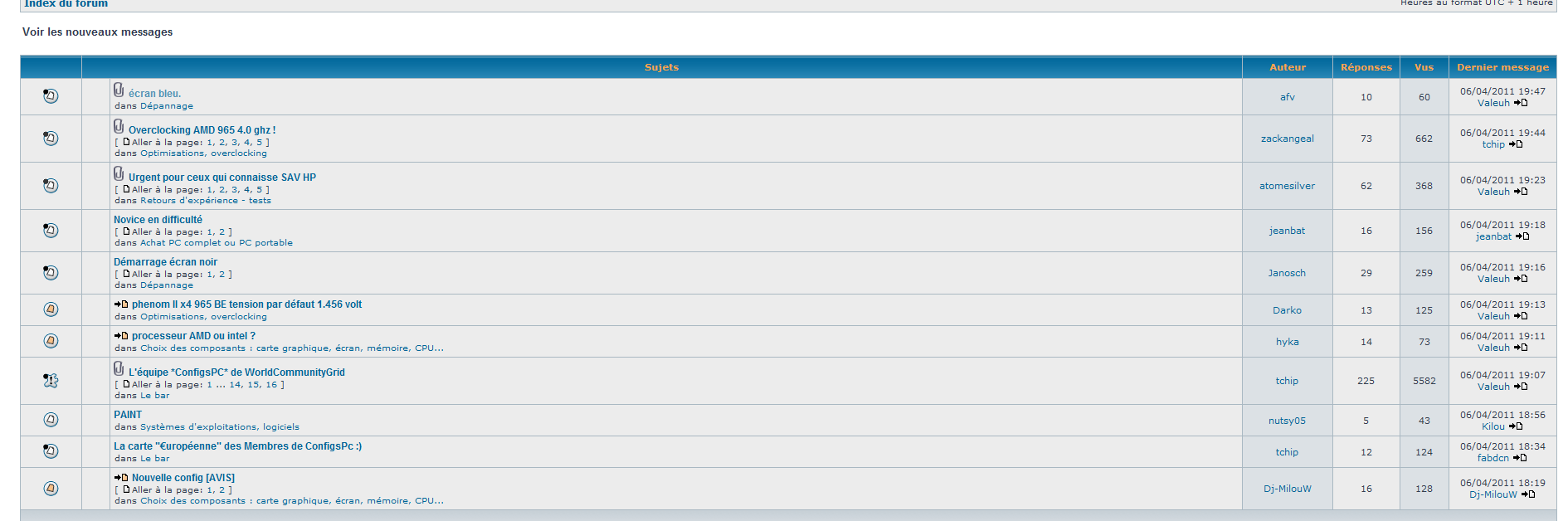Open the Achat PC complet ou PC portable forum
This screenshot has height=521, width=1568.
(x=217, y=243)
